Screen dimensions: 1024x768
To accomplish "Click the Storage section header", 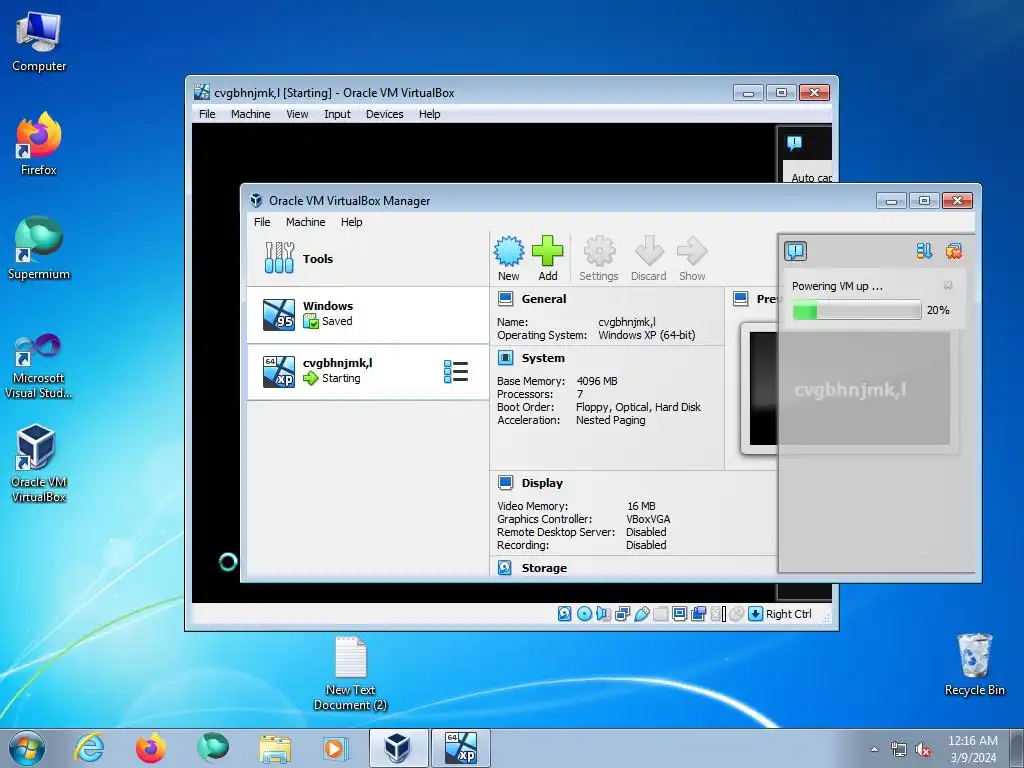I will tap(544, 568).
